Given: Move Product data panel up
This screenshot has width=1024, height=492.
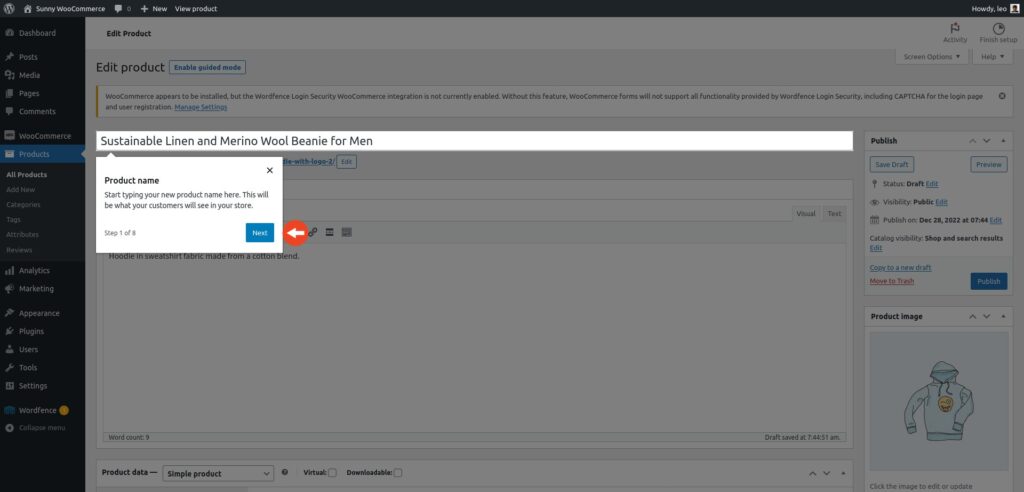Looking at the screenshot, I should (812, 473).
